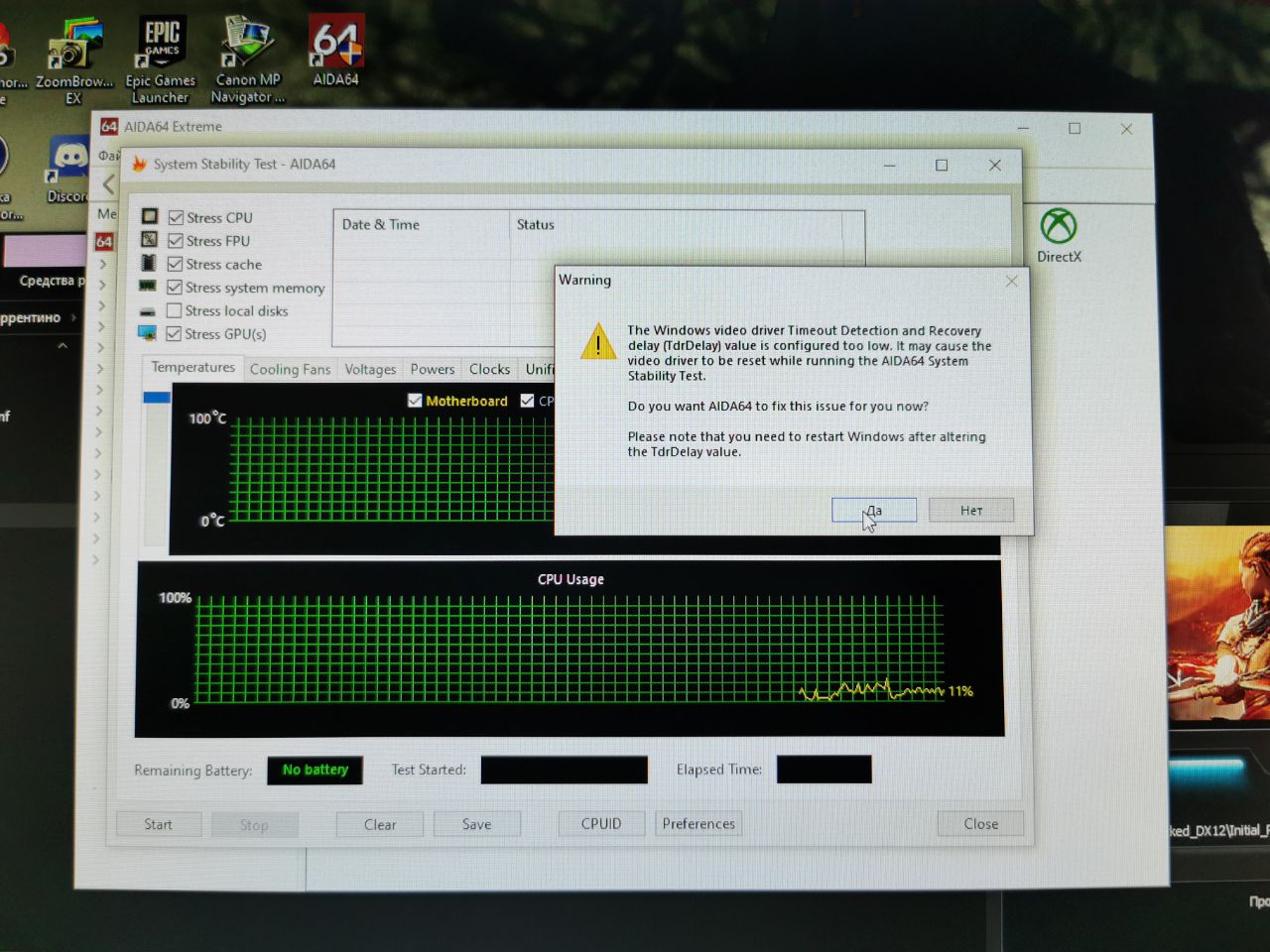Click the AIDA64 desktop shortcut

336,50
